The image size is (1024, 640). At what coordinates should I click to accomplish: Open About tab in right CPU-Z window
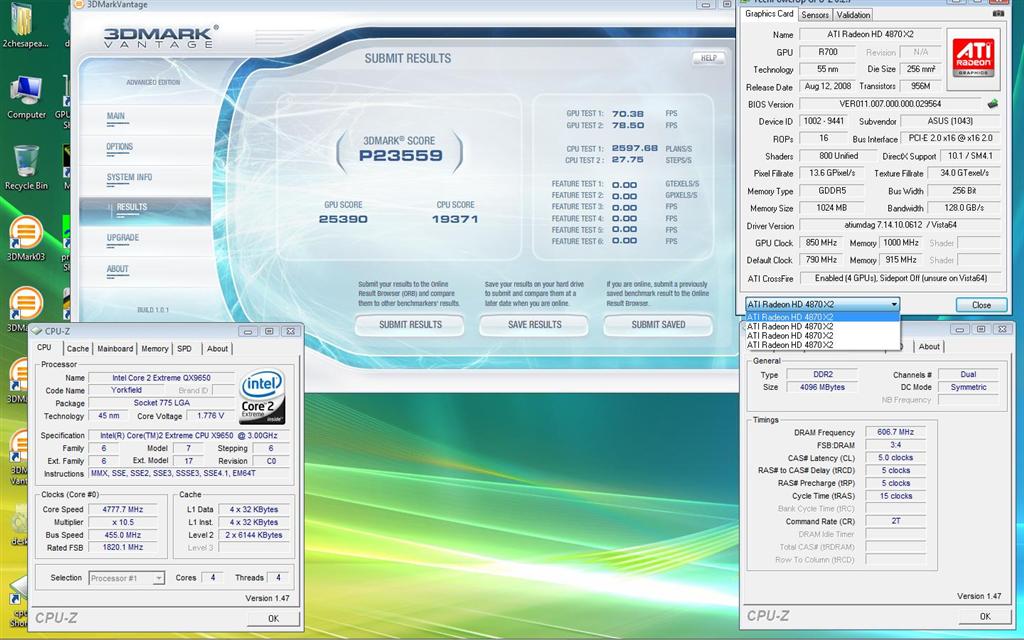pyautogui.click(x=929, y=347)
